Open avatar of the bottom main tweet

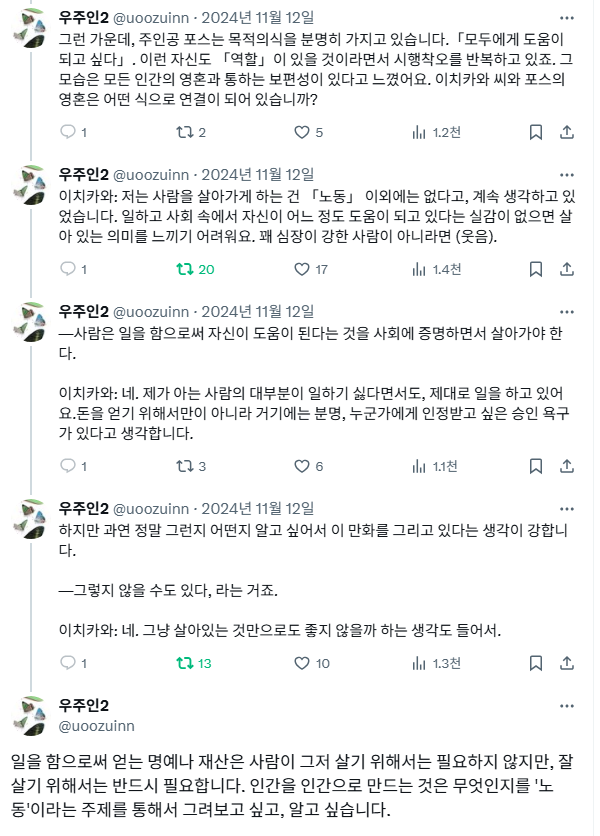tap(30, 716)
